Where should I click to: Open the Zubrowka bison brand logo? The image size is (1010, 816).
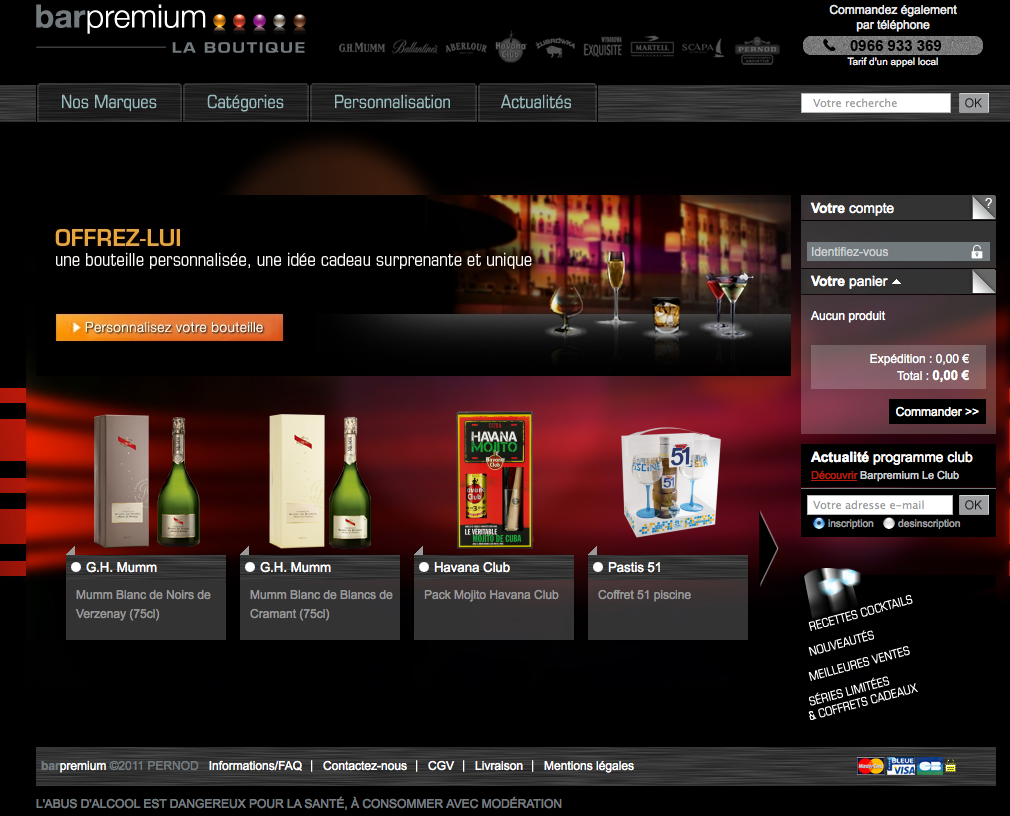click(555, 47)
